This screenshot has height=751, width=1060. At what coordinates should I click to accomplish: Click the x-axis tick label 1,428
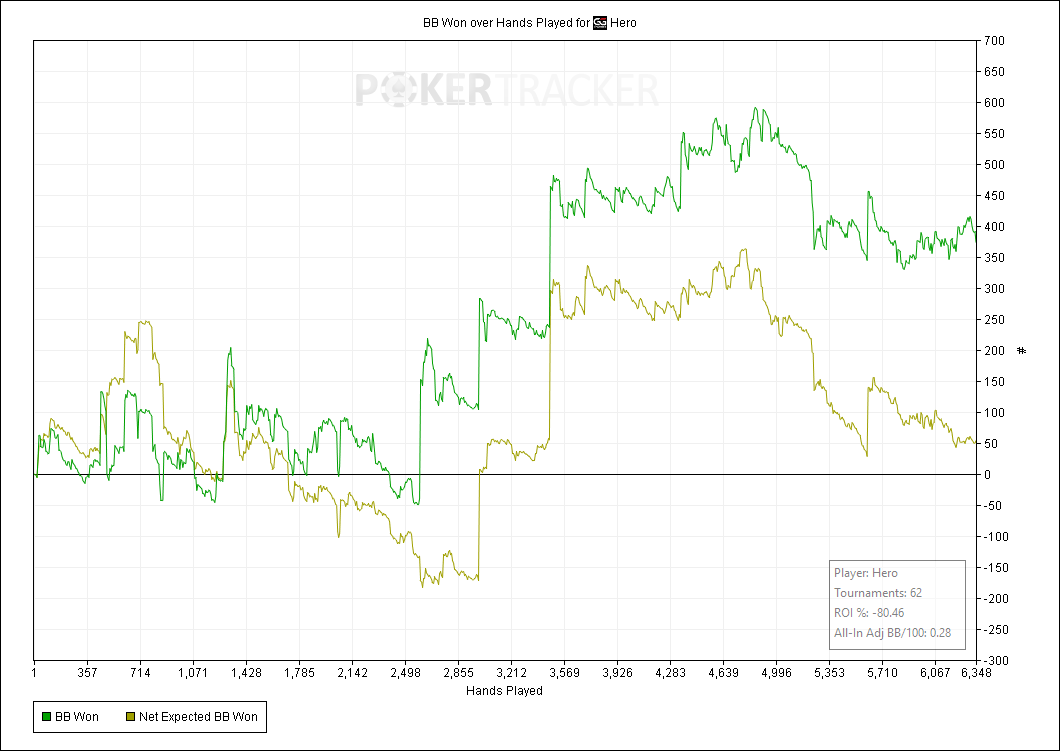point(246,673)
